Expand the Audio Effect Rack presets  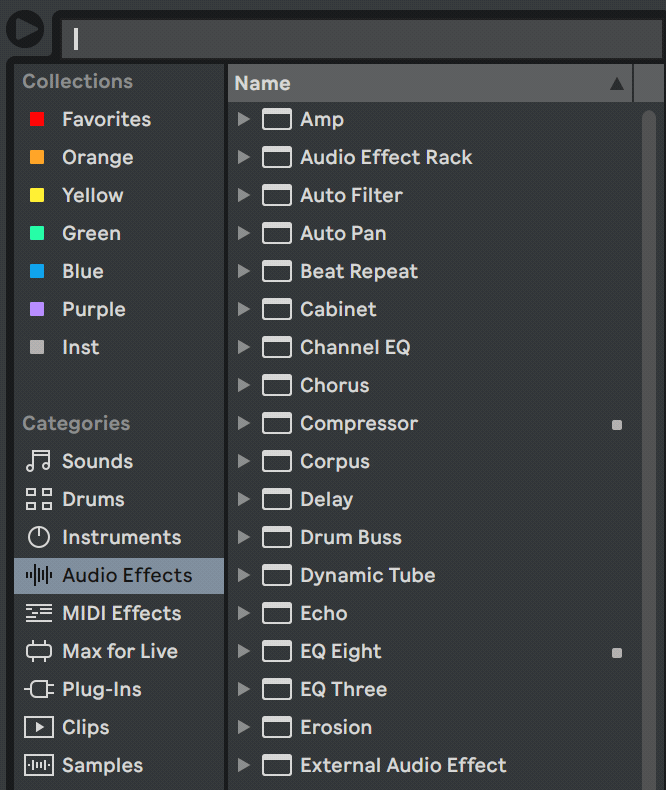243,157
